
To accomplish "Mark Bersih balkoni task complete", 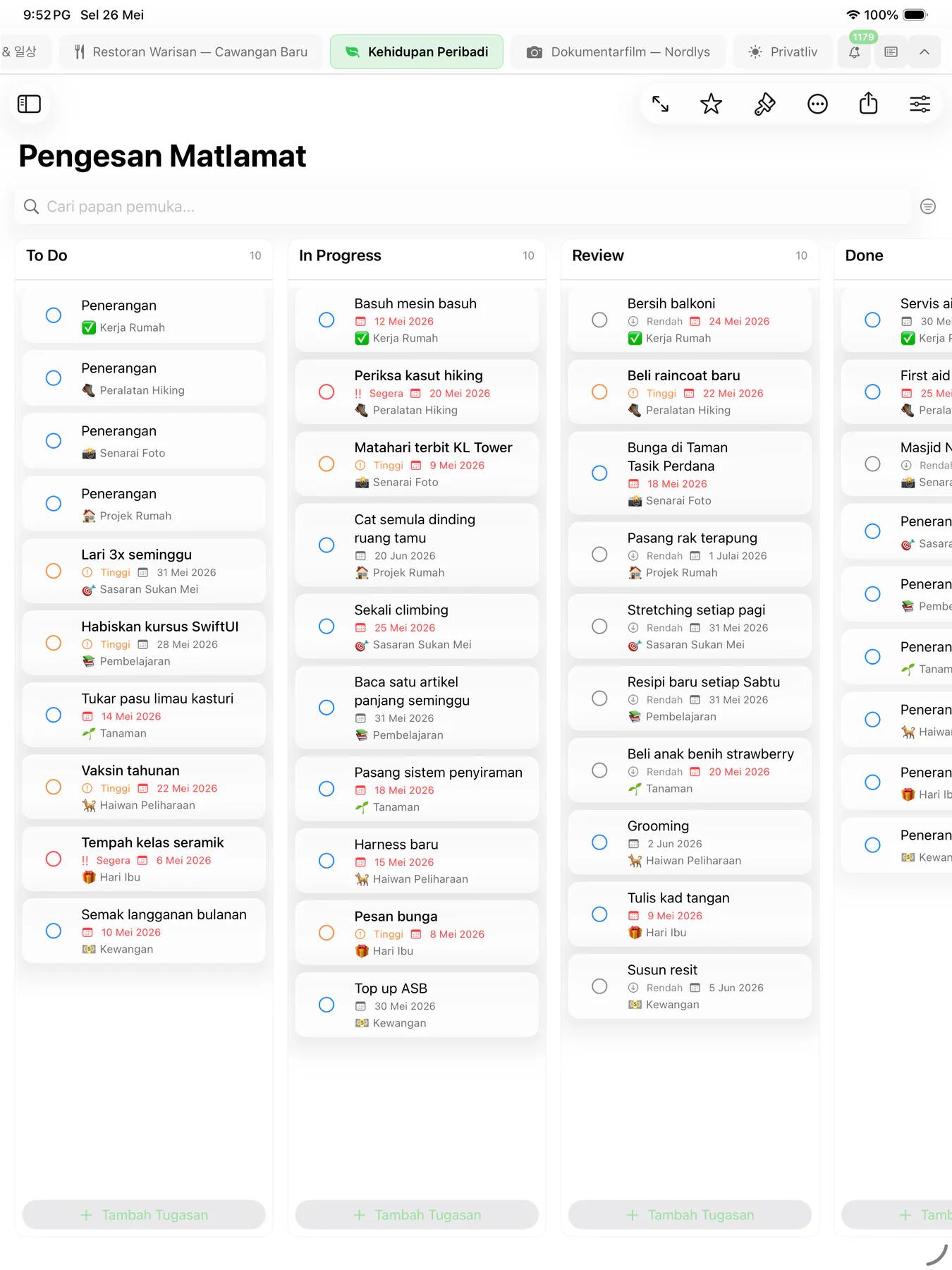I will [x=599, y=320].
